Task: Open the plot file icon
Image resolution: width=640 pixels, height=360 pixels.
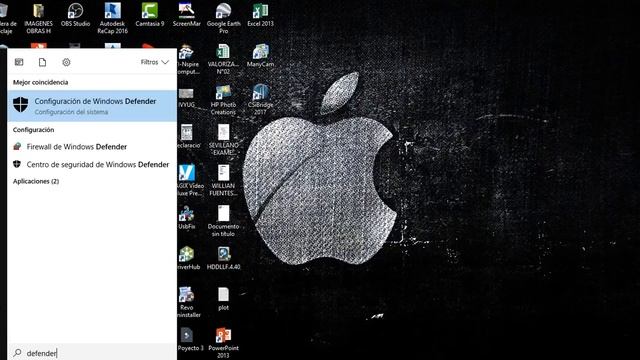Action: click(223, 298)
